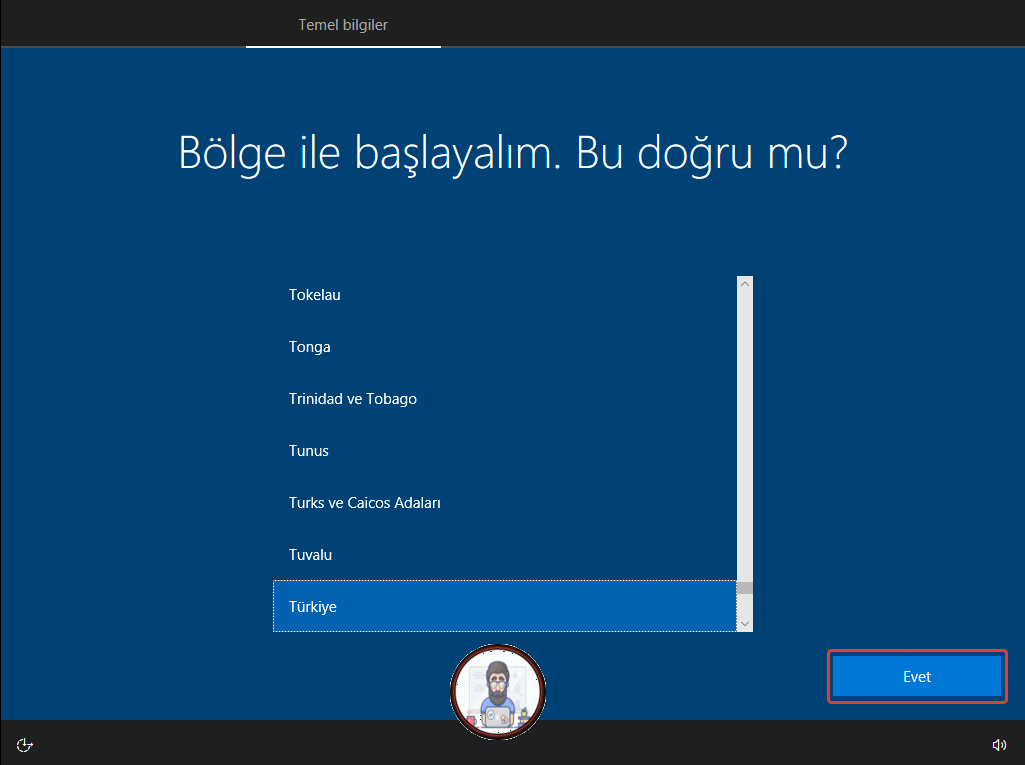Select Tonga in the region list
This screenshot has height=765, width=1025.
(505, 347)
